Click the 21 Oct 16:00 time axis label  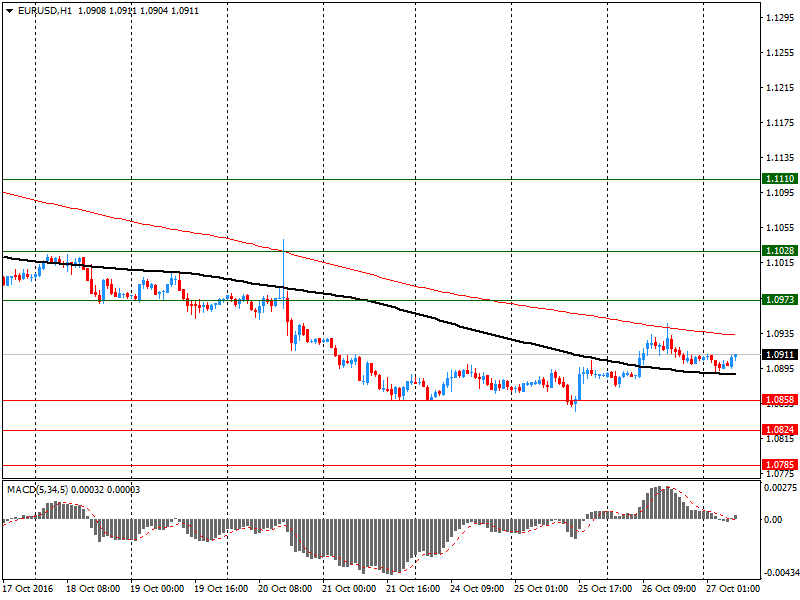[x=413, y=589]
